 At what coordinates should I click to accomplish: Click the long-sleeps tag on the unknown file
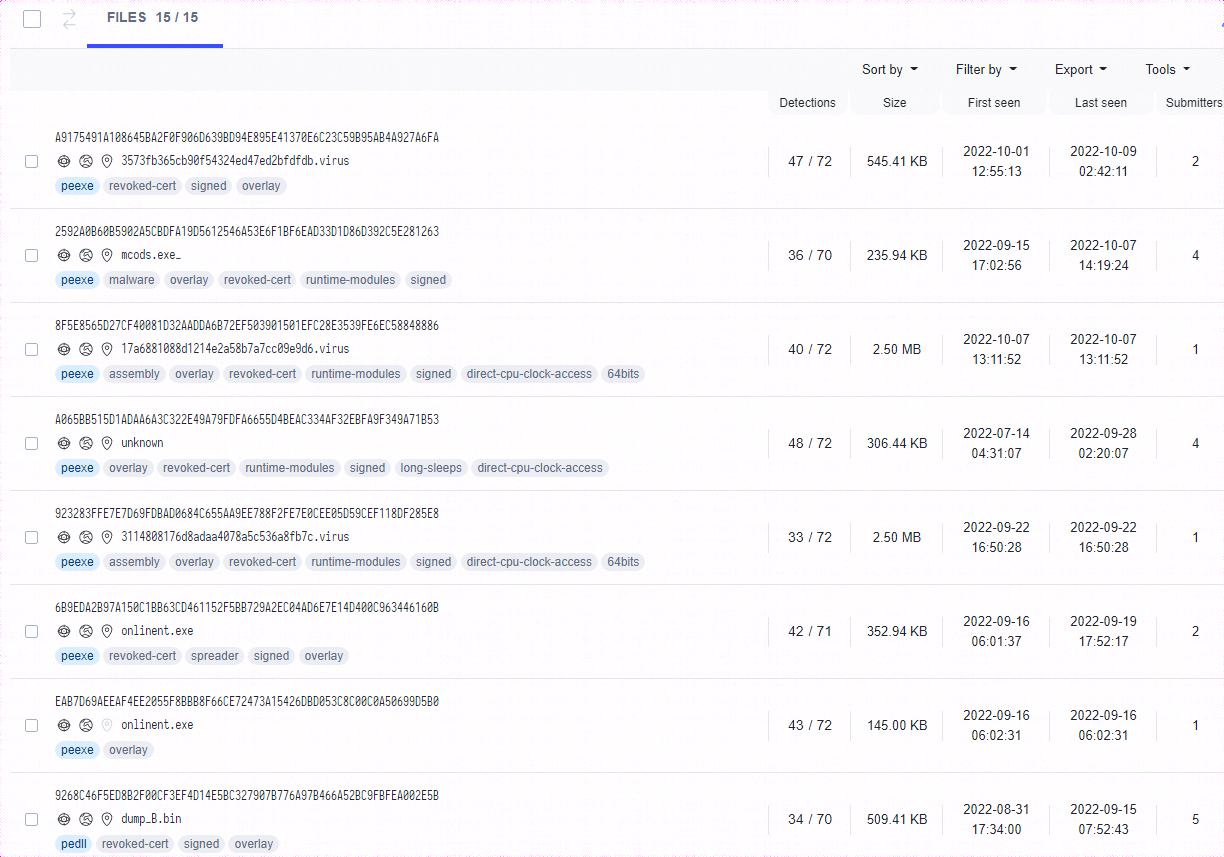pos(431,468)
